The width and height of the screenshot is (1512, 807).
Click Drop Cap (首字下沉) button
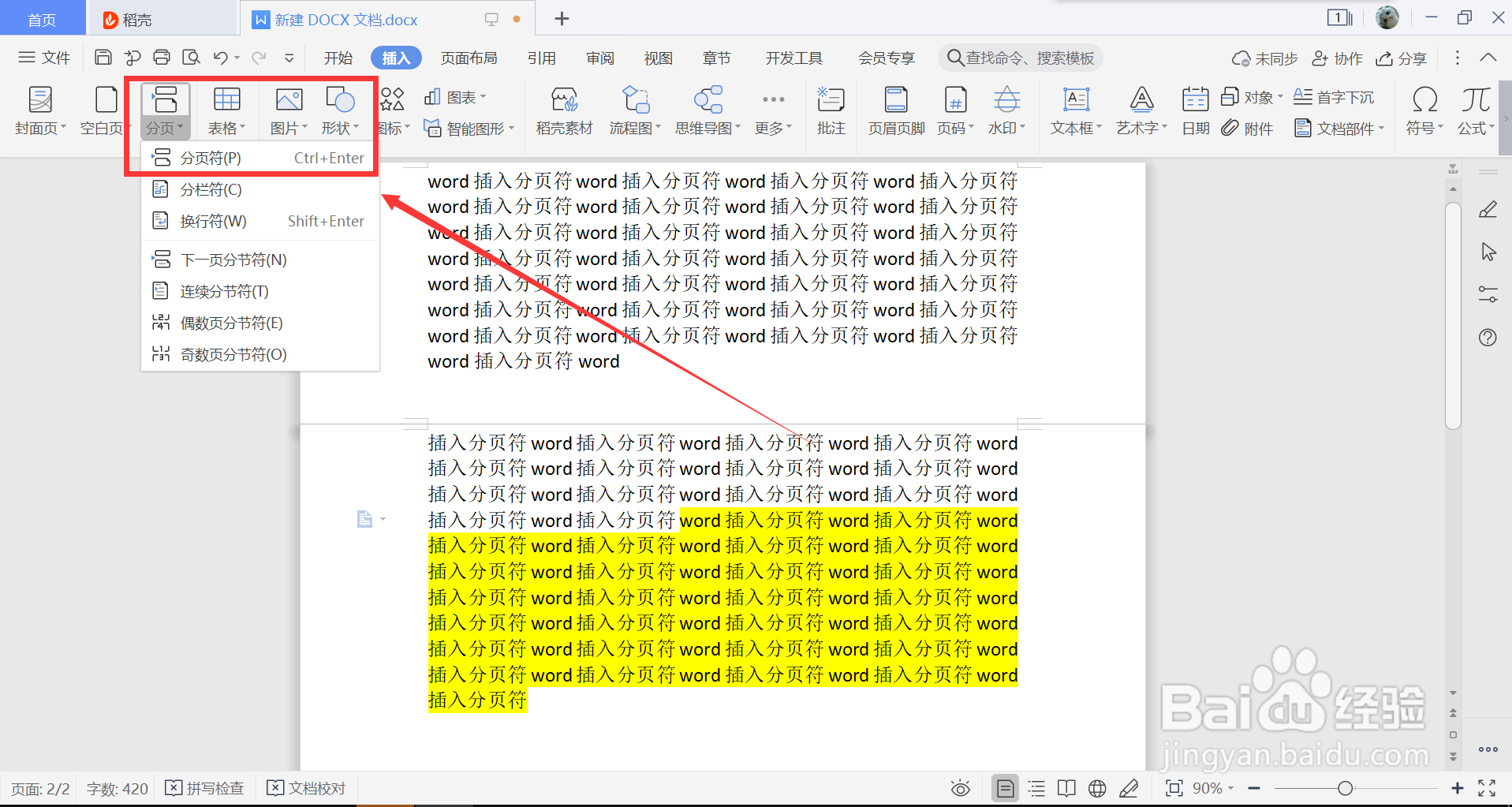(x=1334, y=97)
